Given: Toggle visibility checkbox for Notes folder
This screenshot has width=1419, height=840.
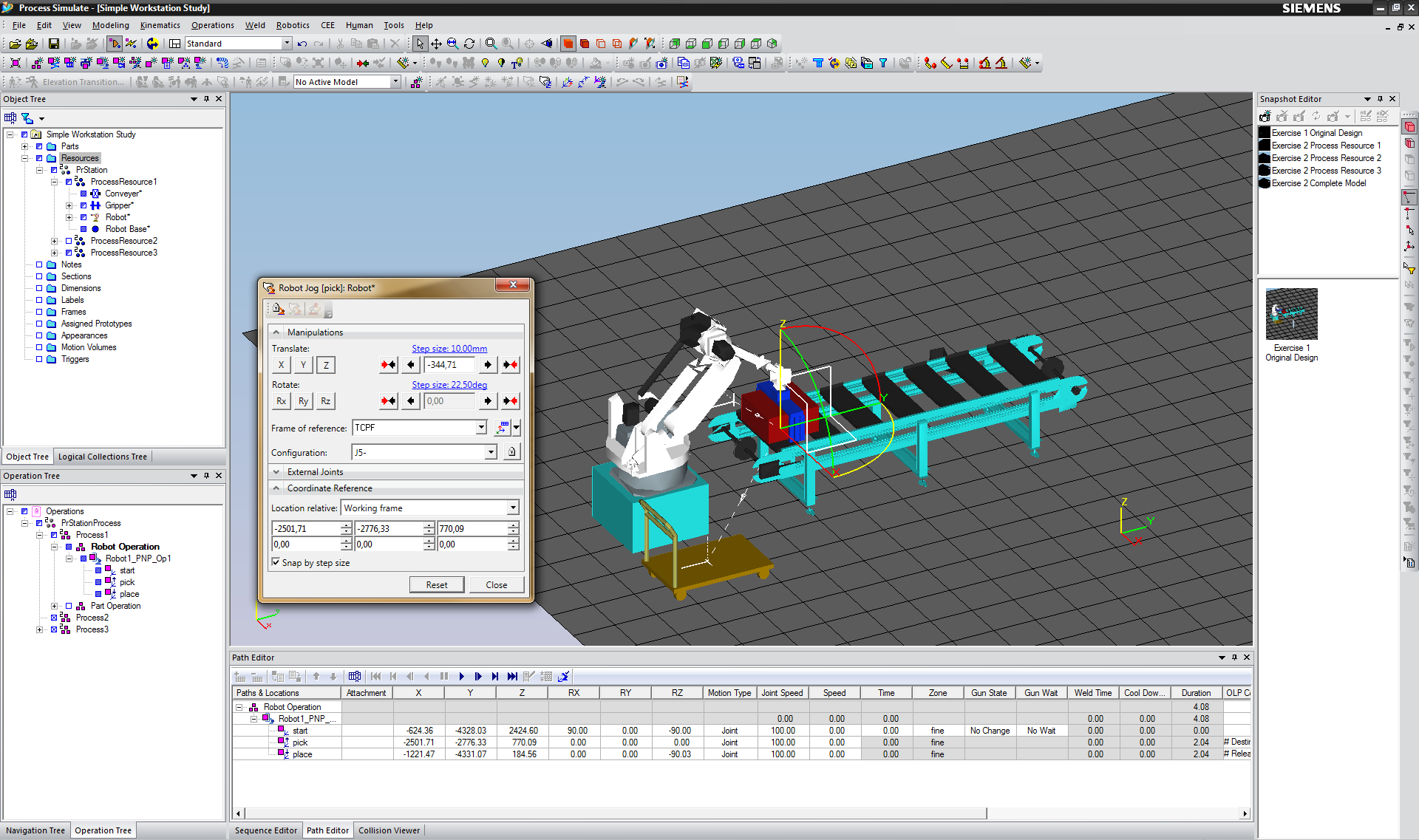Looking at the screenshot, I should (39, 264).
